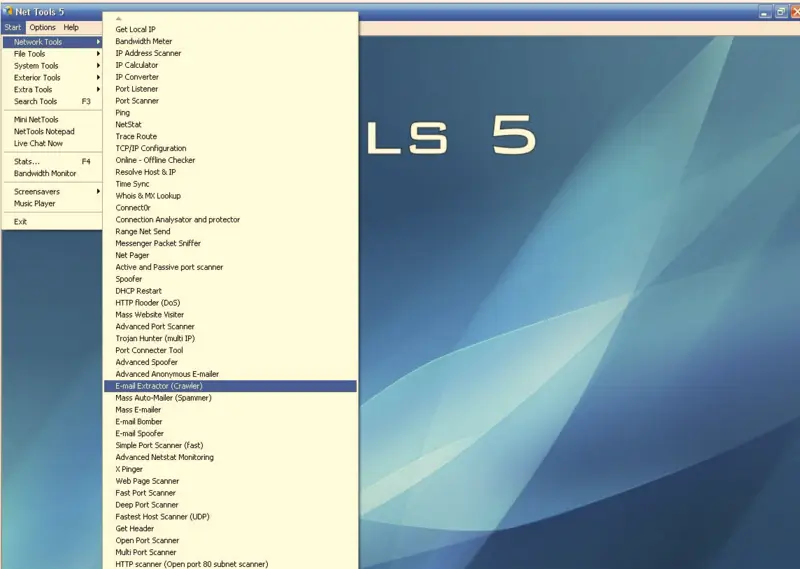Expand the File Tools submenu
Viewport: 800px width, 569px height.
coord(30,54)
